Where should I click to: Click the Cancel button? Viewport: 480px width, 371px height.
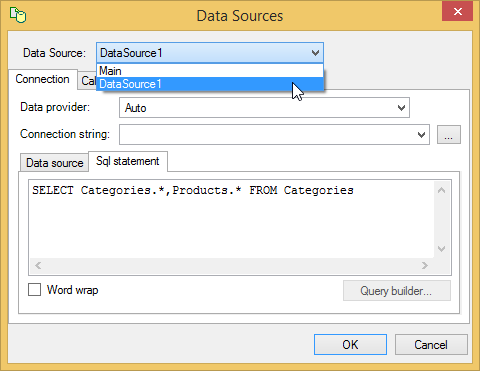pyautogui.click(x=431, y=345)
